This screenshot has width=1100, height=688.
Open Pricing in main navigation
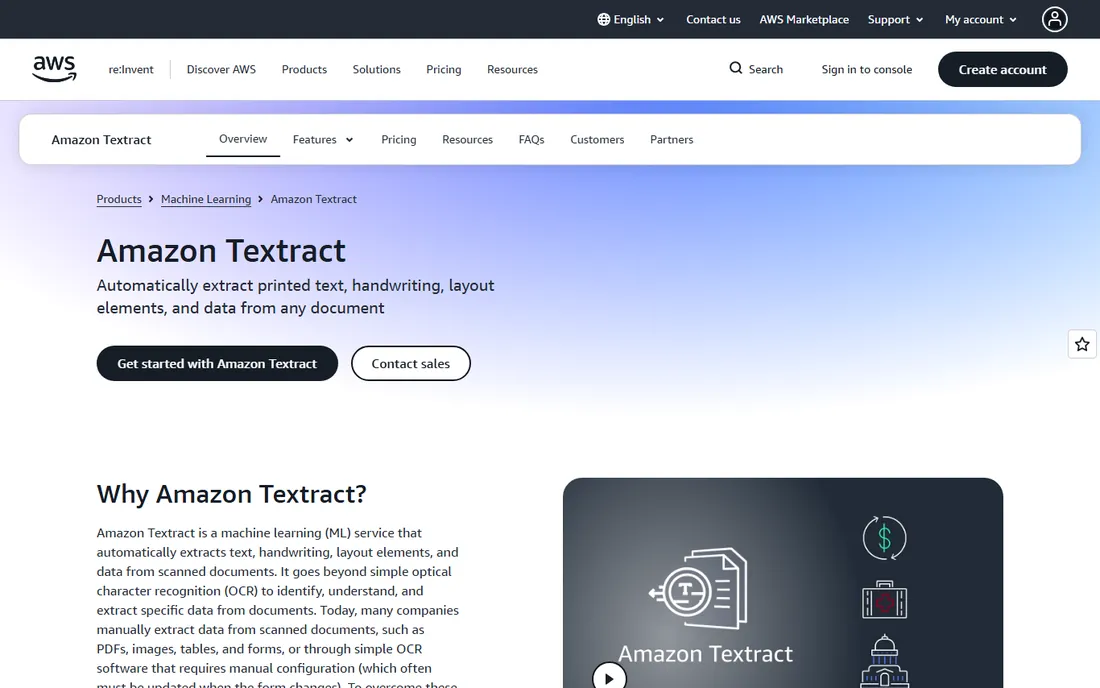pyautogui.click(x=443, y=69)
